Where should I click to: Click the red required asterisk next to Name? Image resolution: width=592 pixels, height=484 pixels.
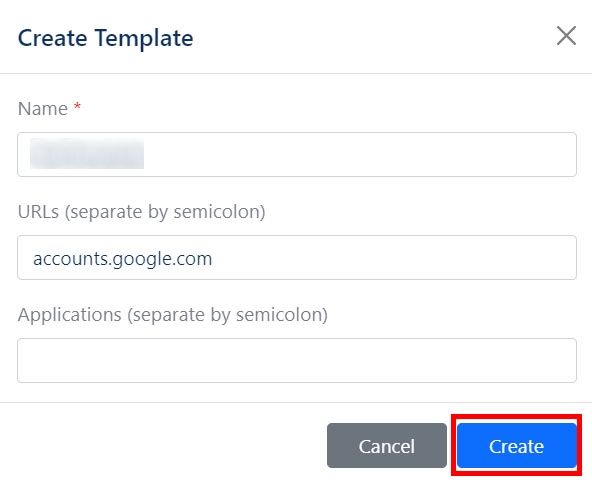point(77,106)
